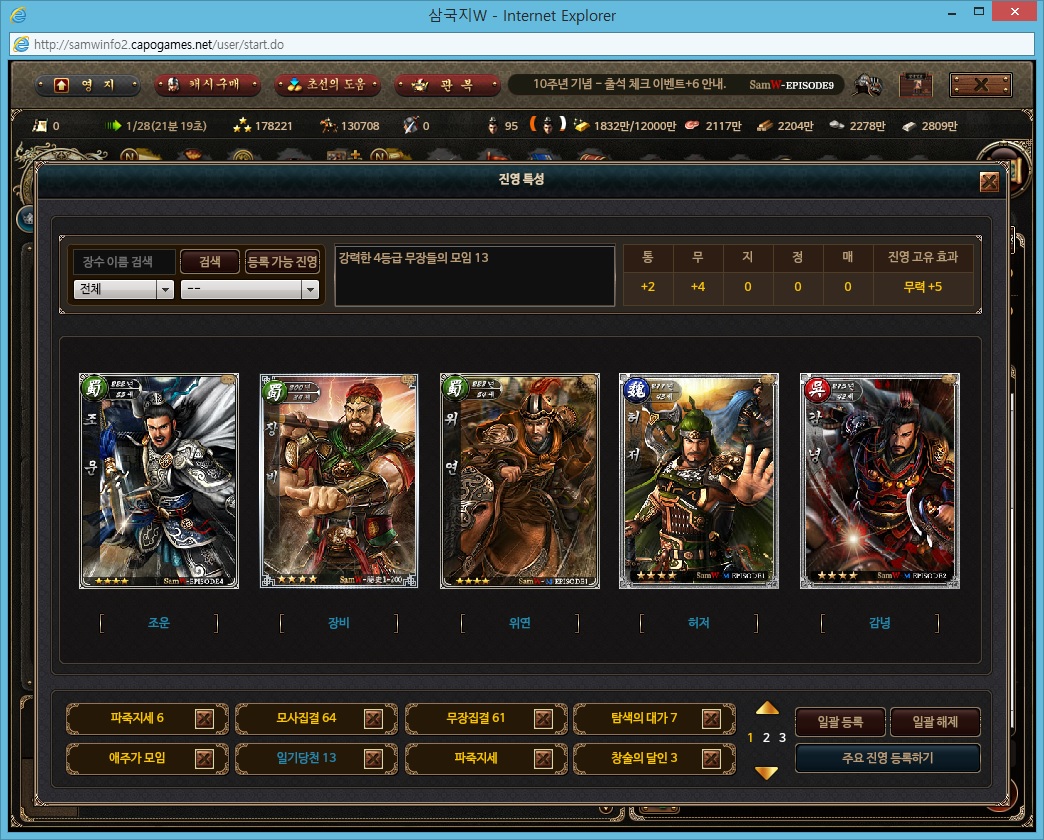Click the page icon in the address bar
The image size is (1044, 840).
pos(21,45)
